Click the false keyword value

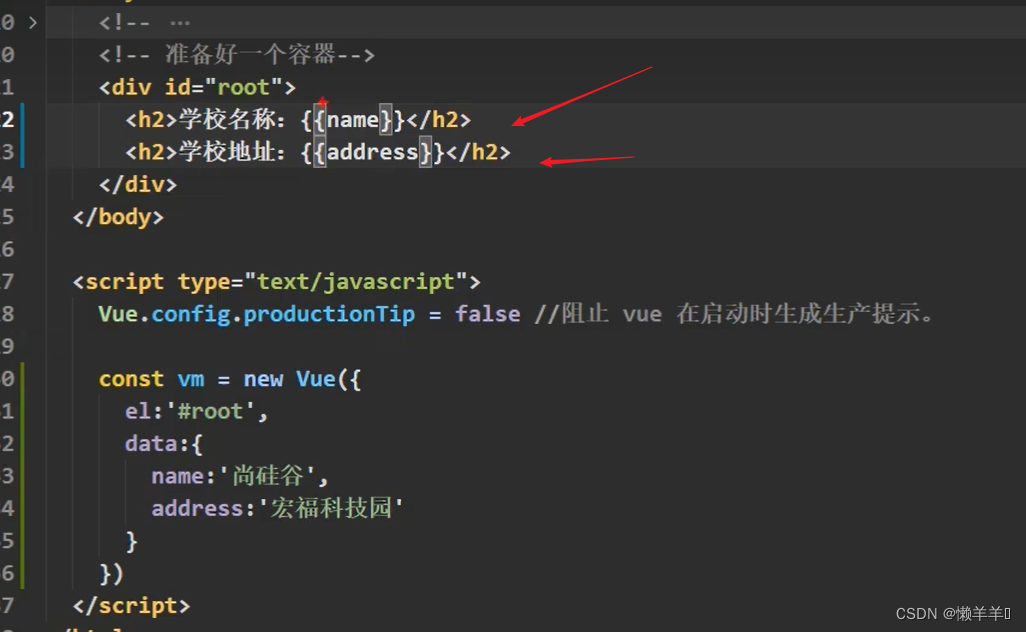pyautogui.click(x=487, y=314)
